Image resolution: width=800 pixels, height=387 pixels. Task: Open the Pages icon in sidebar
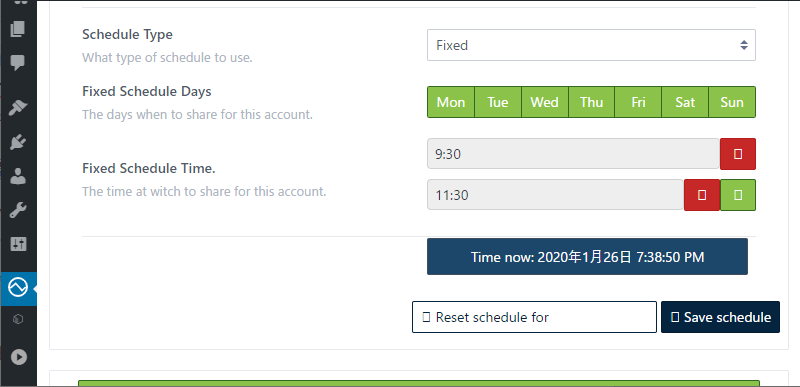click(x=18, y=29)
